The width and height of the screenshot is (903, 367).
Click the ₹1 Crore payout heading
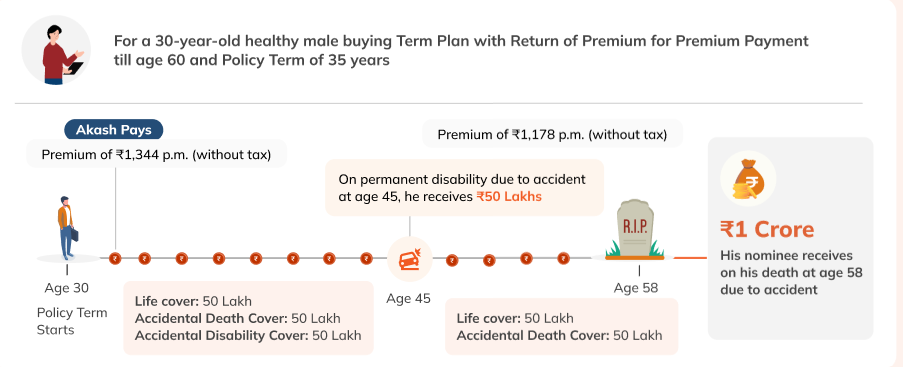pyautogui.click(x=767, y=229)
